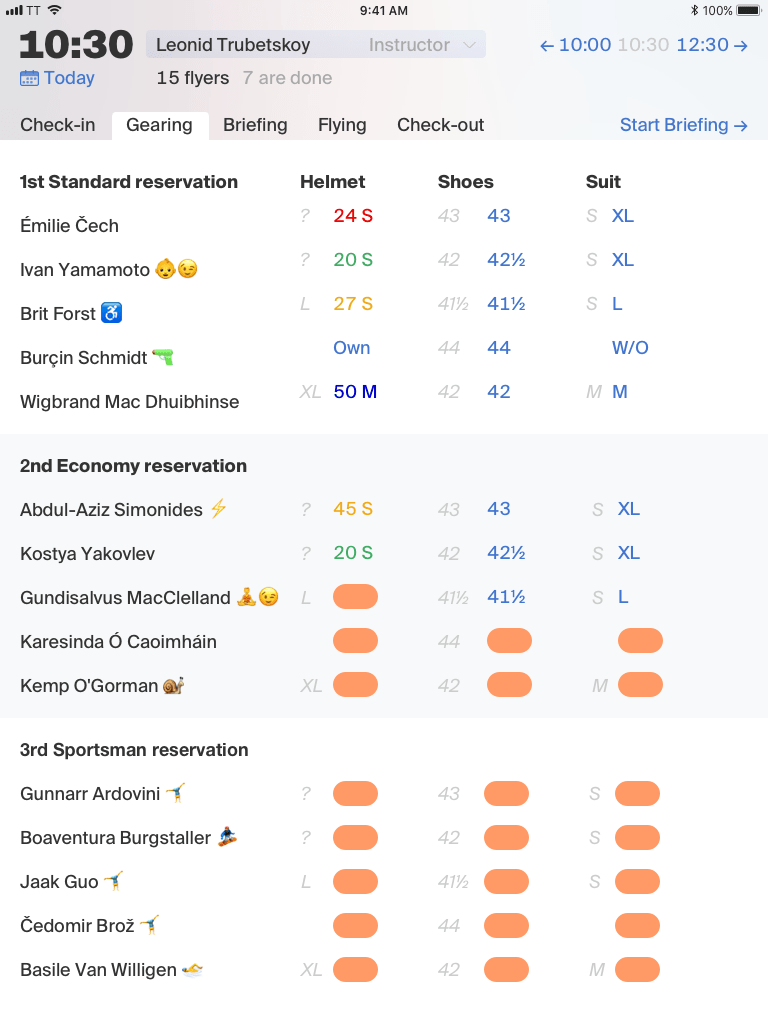The width and height of the screenshot is (768, 1024).
Task: Switch to the Check-in tab
Action: pos(58,125)
